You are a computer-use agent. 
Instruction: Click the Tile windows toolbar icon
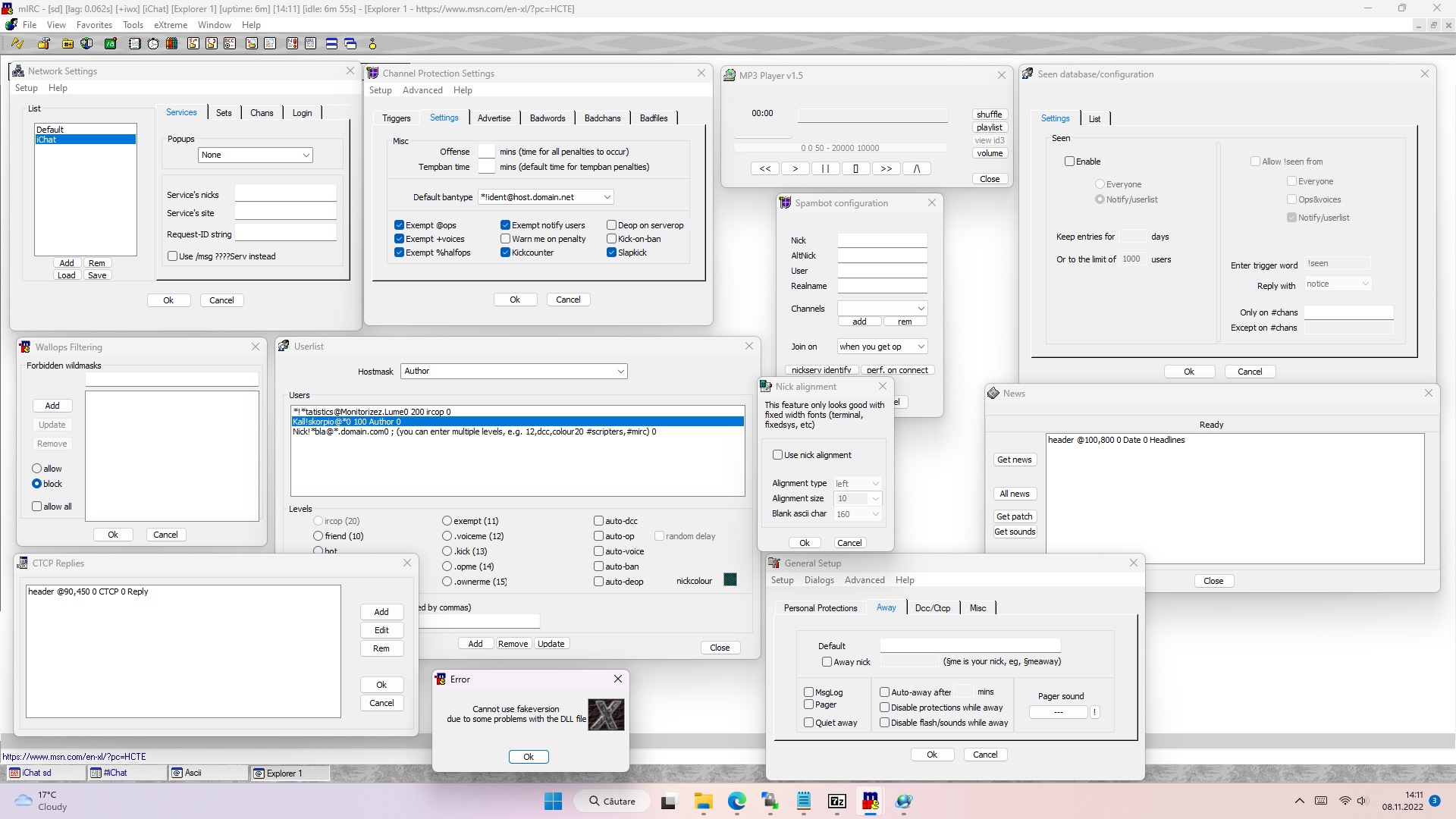pyautogui.click(x=331, y=43)
